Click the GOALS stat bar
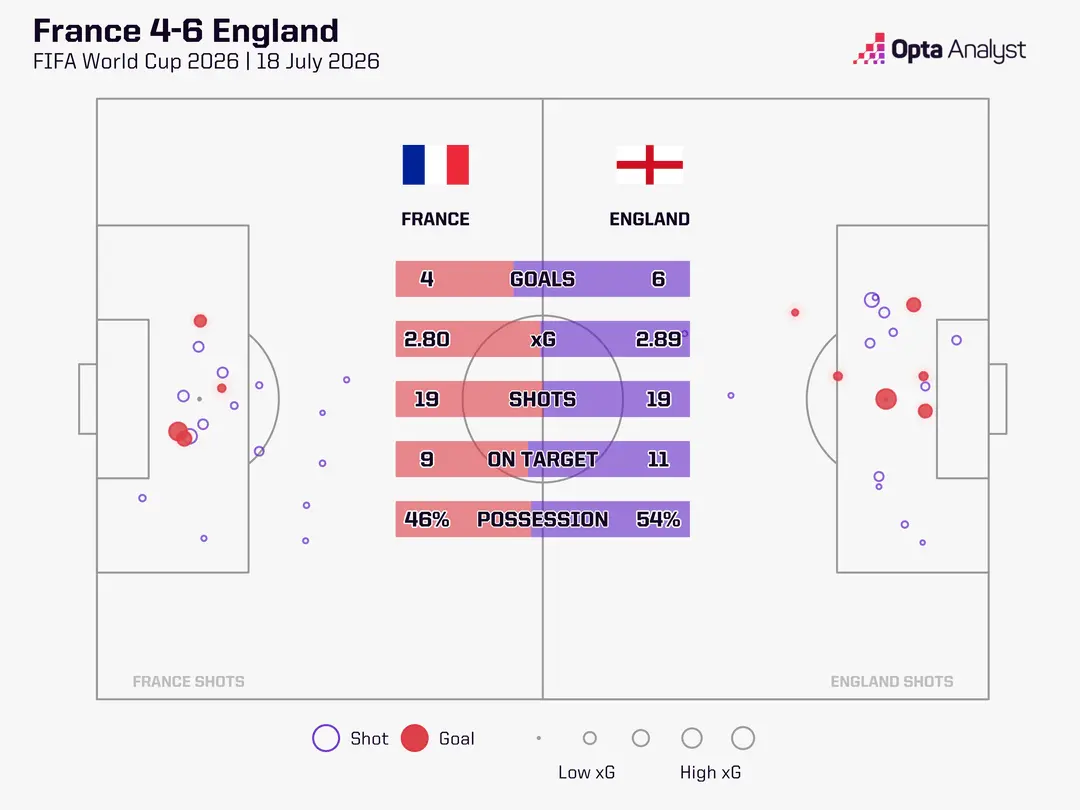Image resolution: width=1080 pixels, height=810 pixels. pyautogui.click(x=542, y=279)
